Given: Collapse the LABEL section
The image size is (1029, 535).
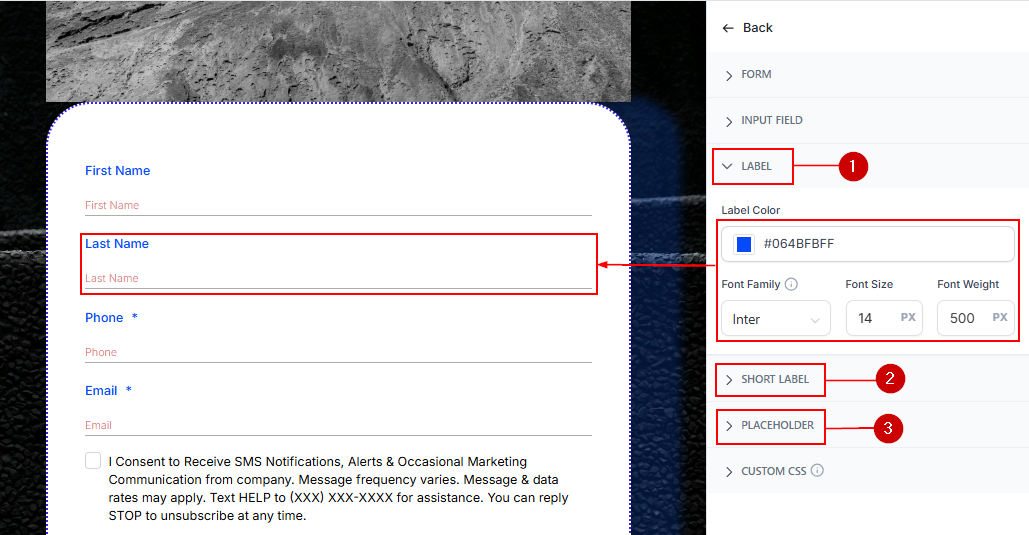Looking at the screenshot, I should click(755, 166).
